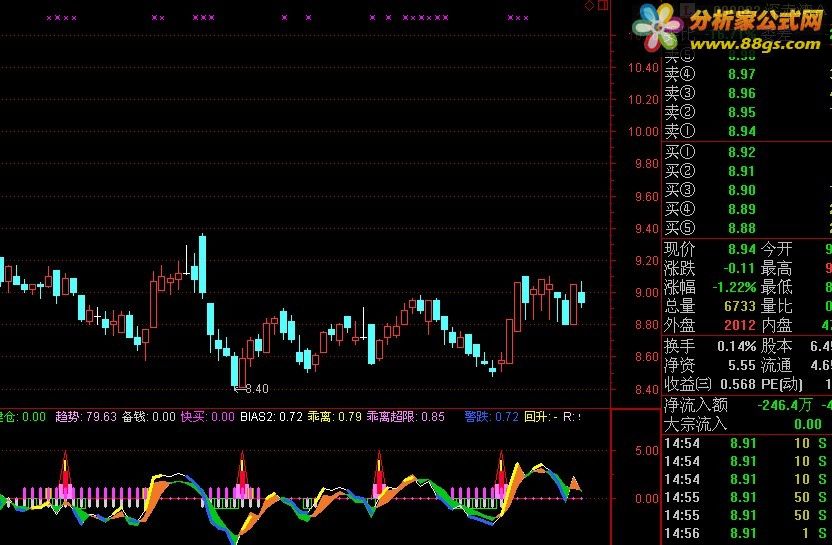Select the 14:56 trade tick row
Image resolution: width=832 pixels, height=545 pixels.
747,534
